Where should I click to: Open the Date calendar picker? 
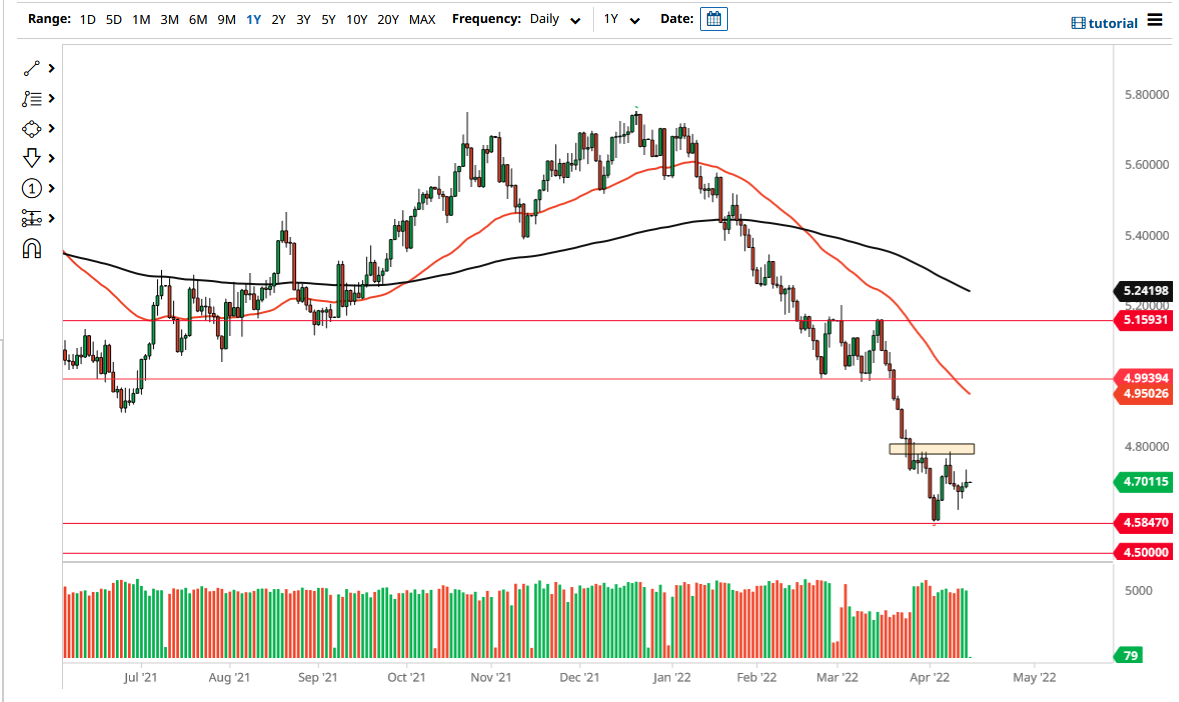tap(713, 18)
